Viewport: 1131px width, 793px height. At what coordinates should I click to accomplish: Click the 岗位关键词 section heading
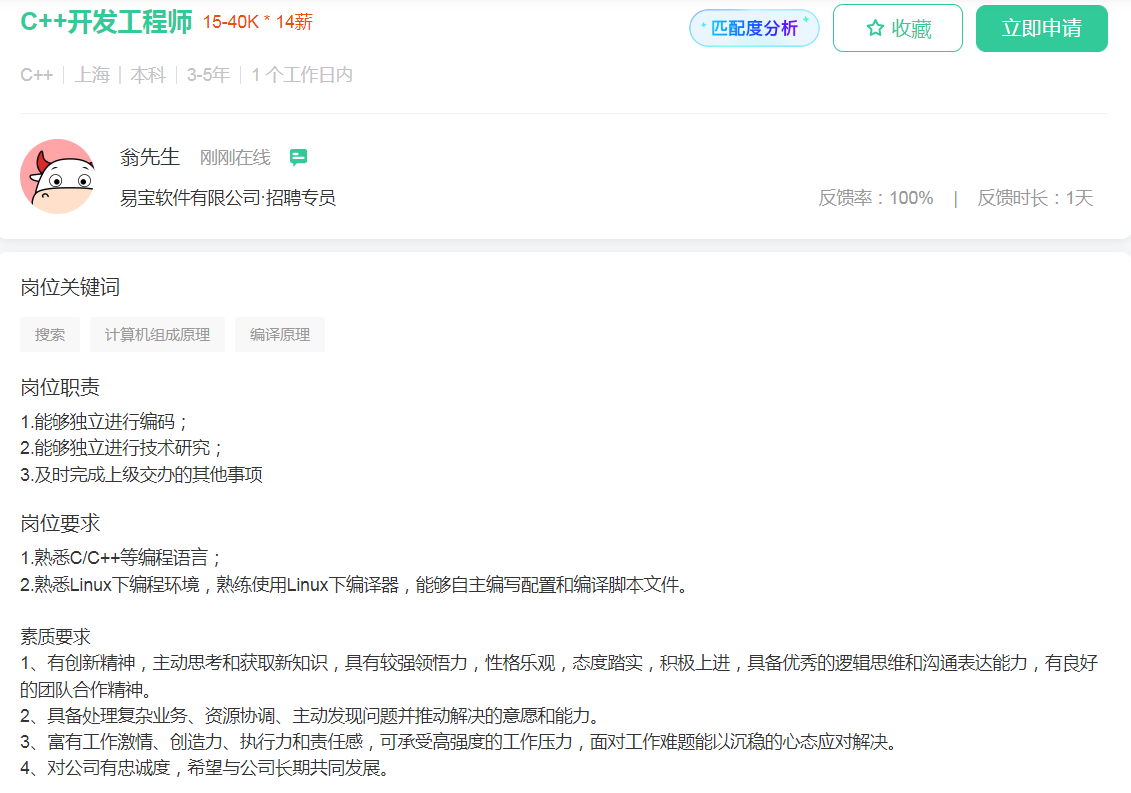pos(70,288)
